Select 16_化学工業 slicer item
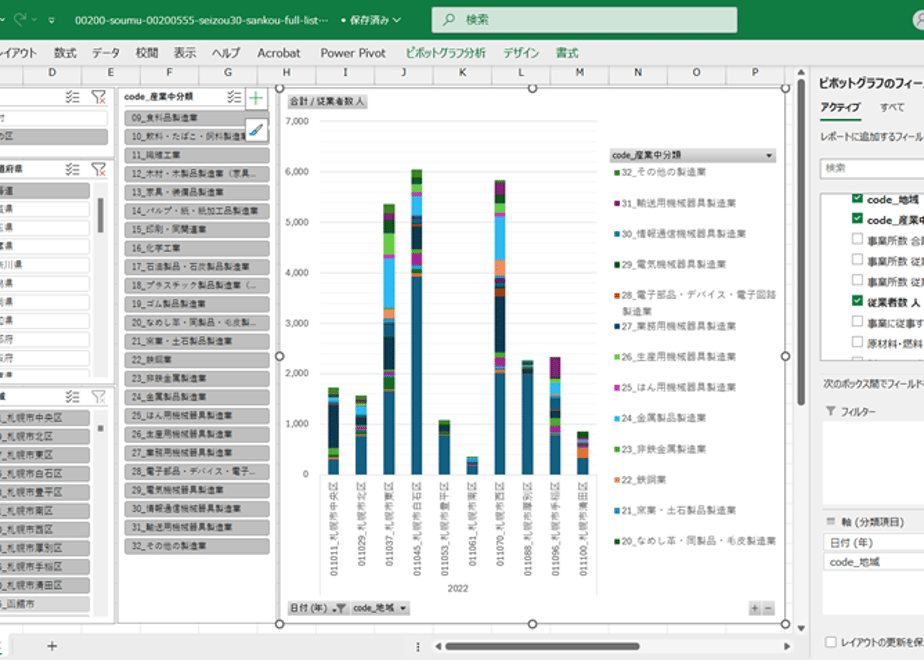The image size is (924, 660). (x=197, y=248)
